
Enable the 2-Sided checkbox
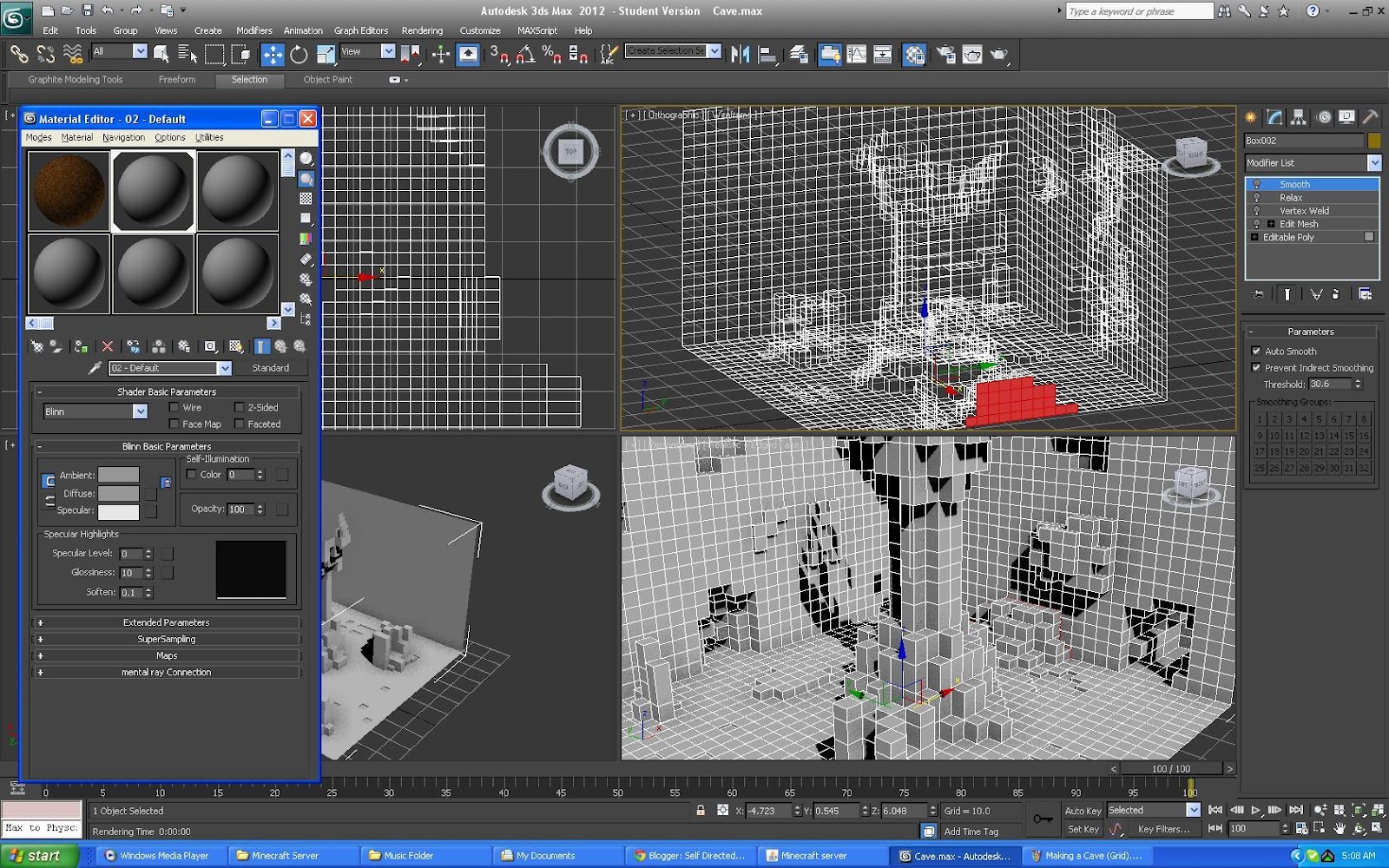239,407
